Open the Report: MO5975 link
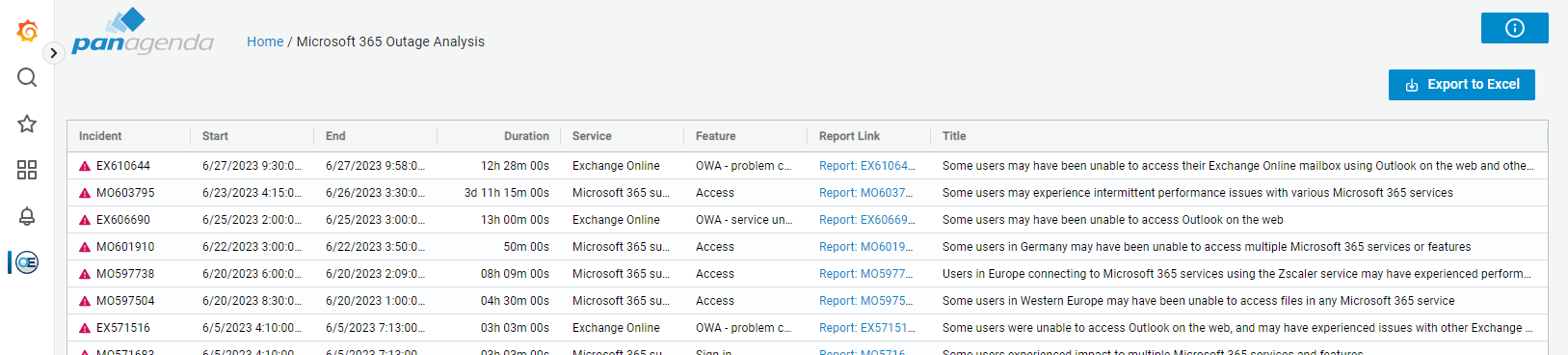This screenshot has height=355, width=1568. click(x=865, y=301)
